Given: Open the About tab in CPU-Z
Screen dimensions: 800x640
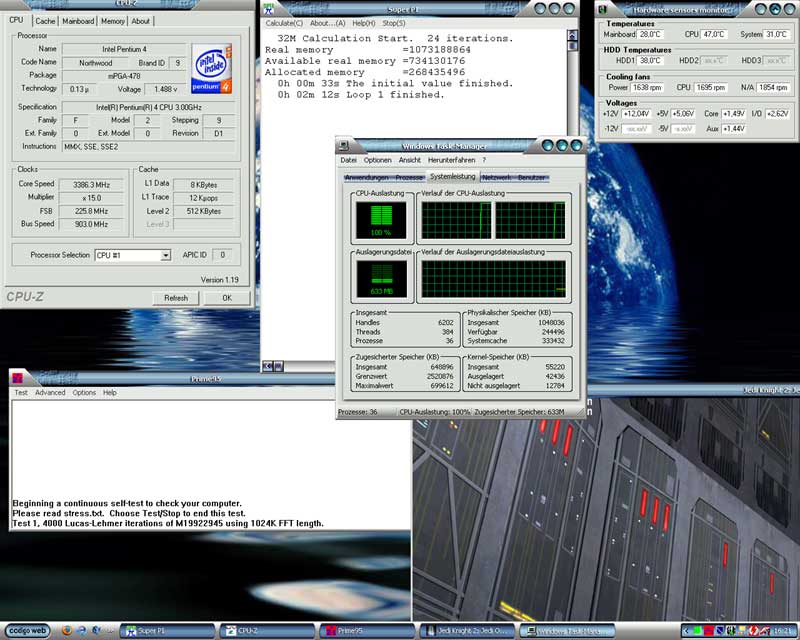Looking at the screenshot, I should (x=140, y=21).
